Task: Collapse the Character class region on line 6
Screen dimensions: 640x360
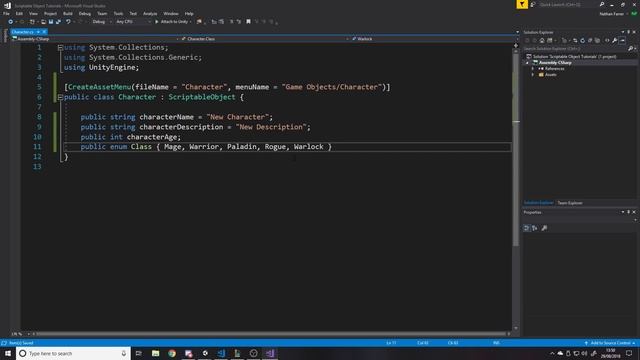Action: click(x=60, y=97)
